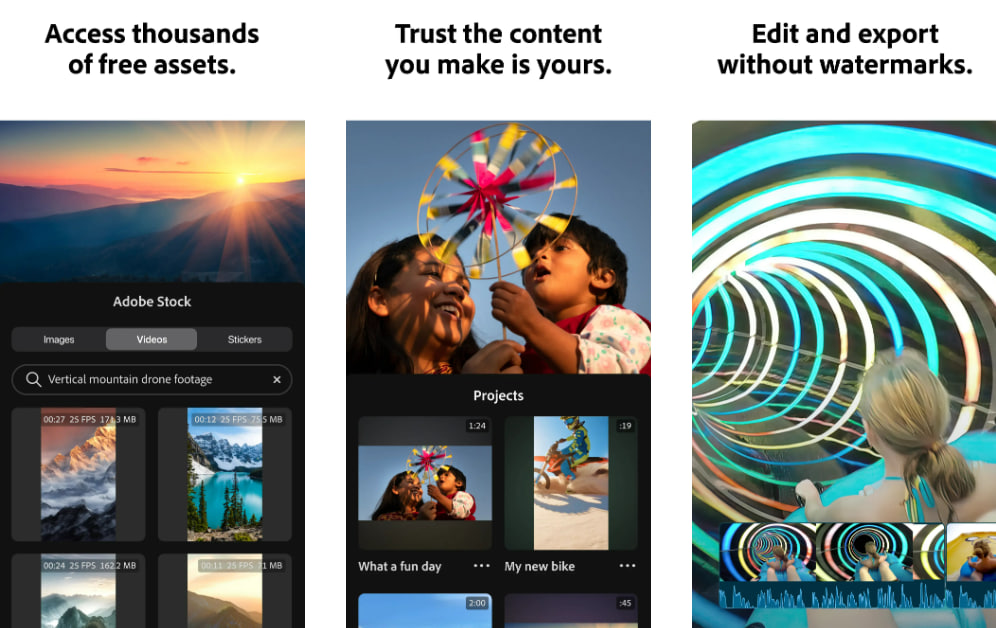The width and height of the screenshot is (996, 628).
Task: Select the Videos tab
Action: tap(152, 340)
